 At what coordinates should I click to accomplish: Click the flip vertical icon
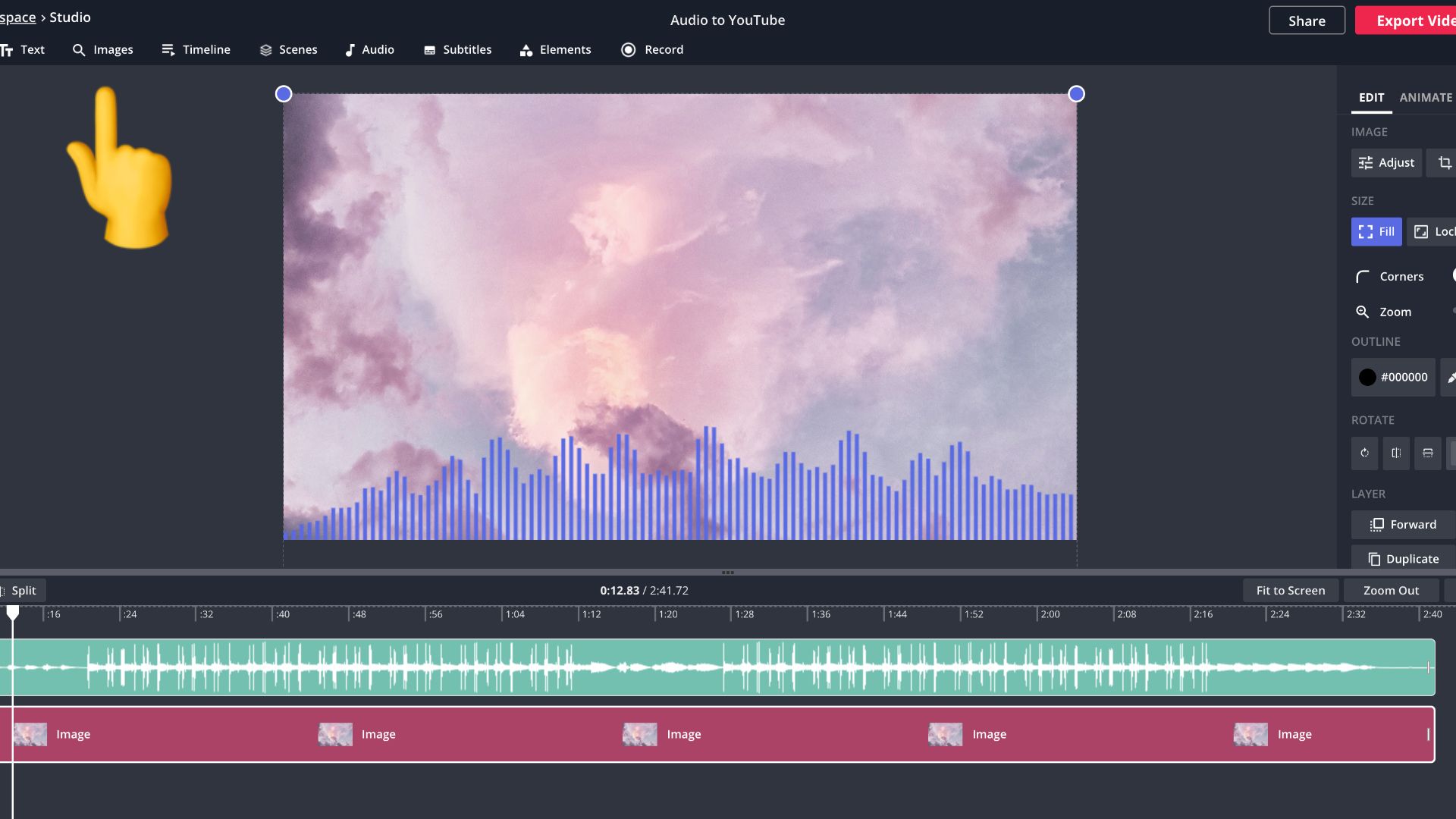point(1427,453)
